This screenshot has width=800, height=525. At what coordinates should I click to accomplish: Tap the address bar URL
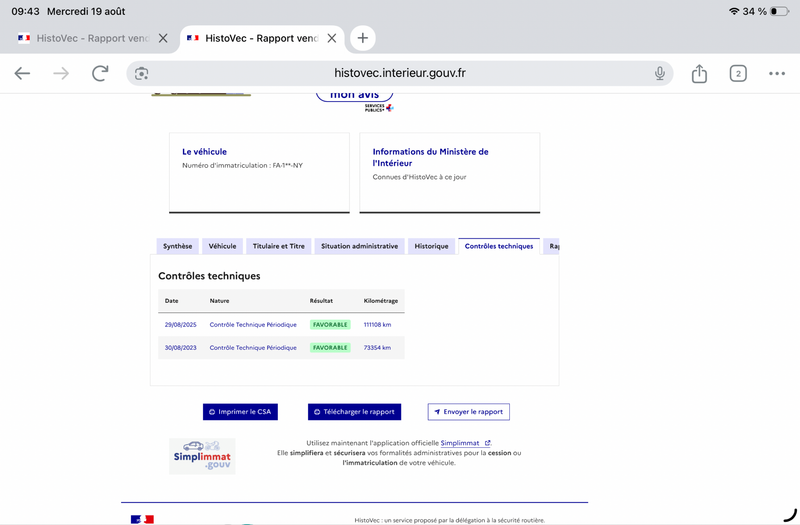[399, 73]
